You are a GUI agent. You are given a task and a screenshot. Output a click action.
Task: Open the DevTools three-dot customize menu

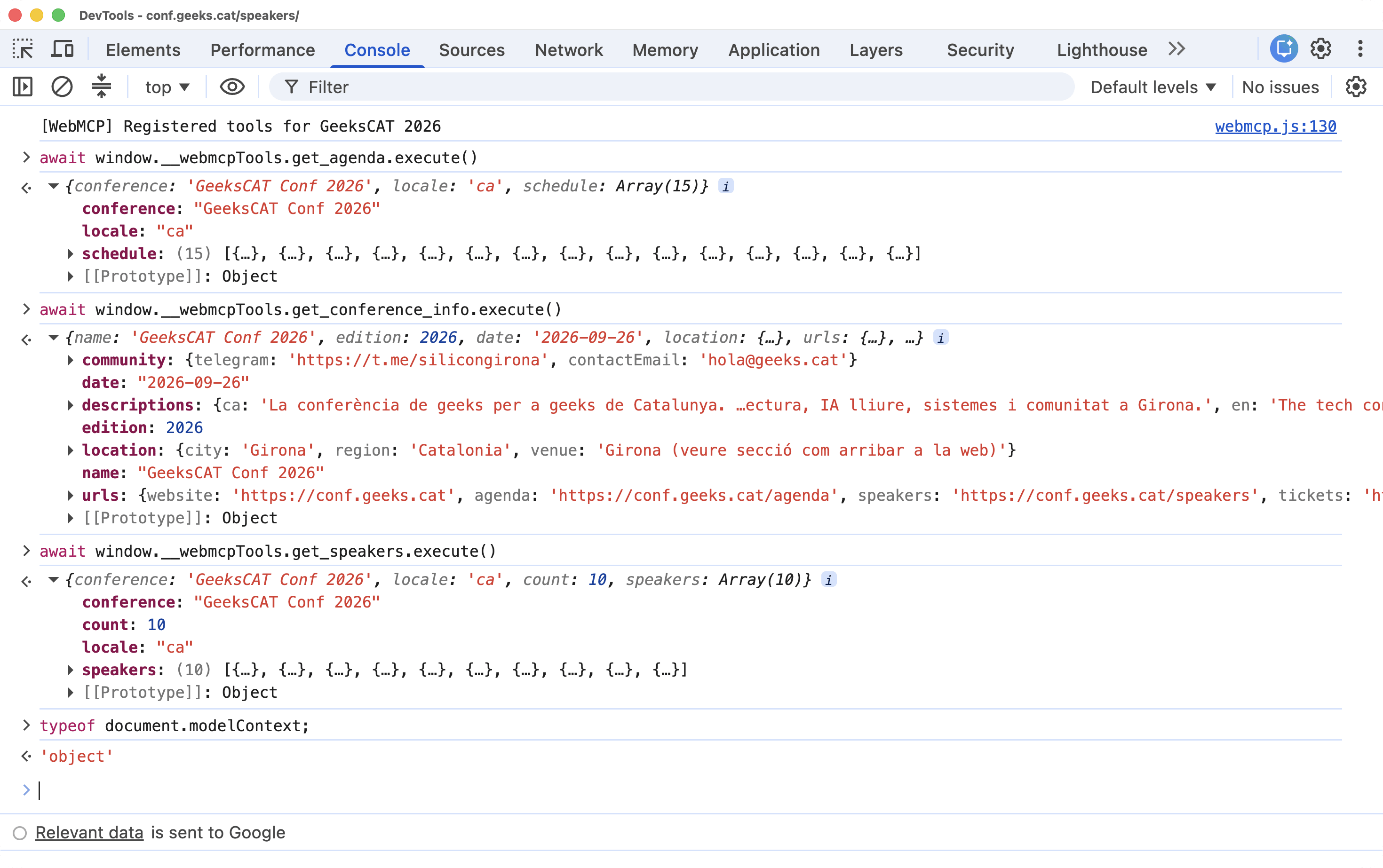(x=1360, y=49)
